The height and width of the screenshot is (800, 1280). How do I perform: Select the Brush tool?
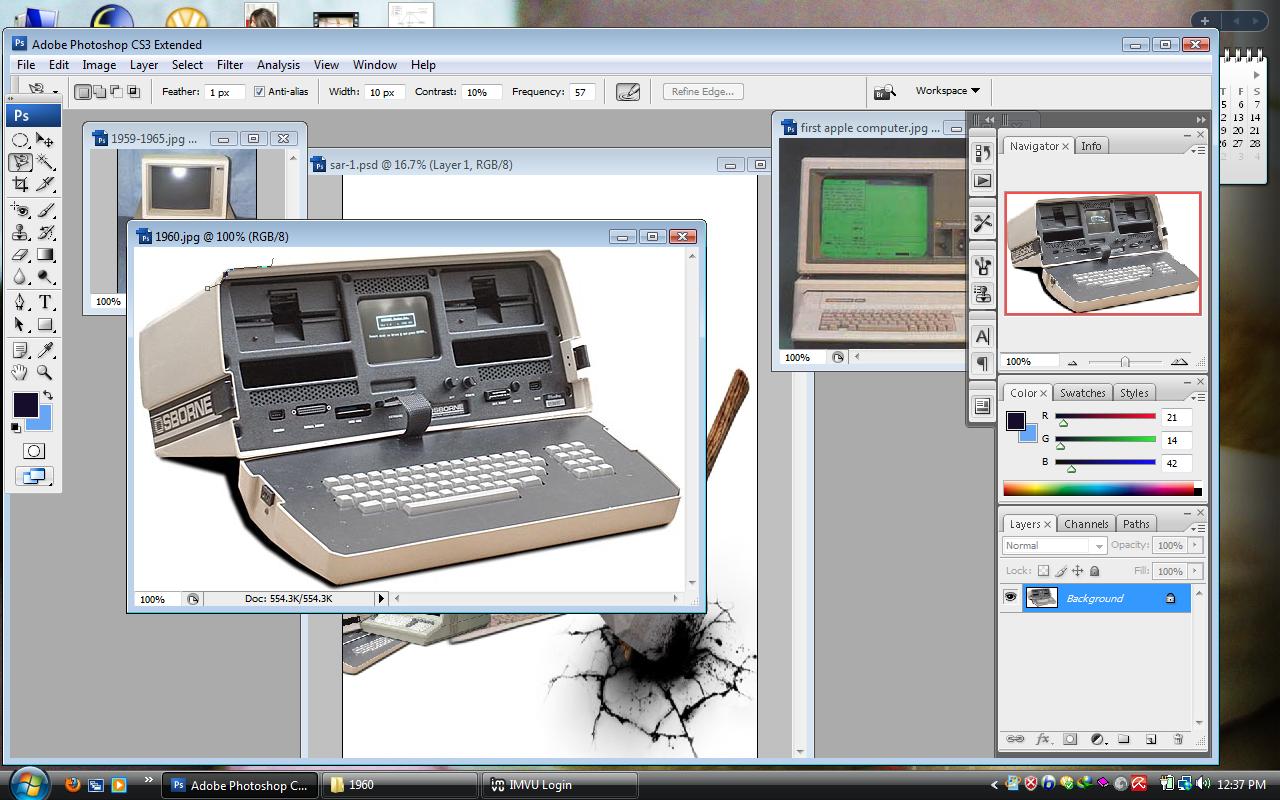tap(45, 210)
